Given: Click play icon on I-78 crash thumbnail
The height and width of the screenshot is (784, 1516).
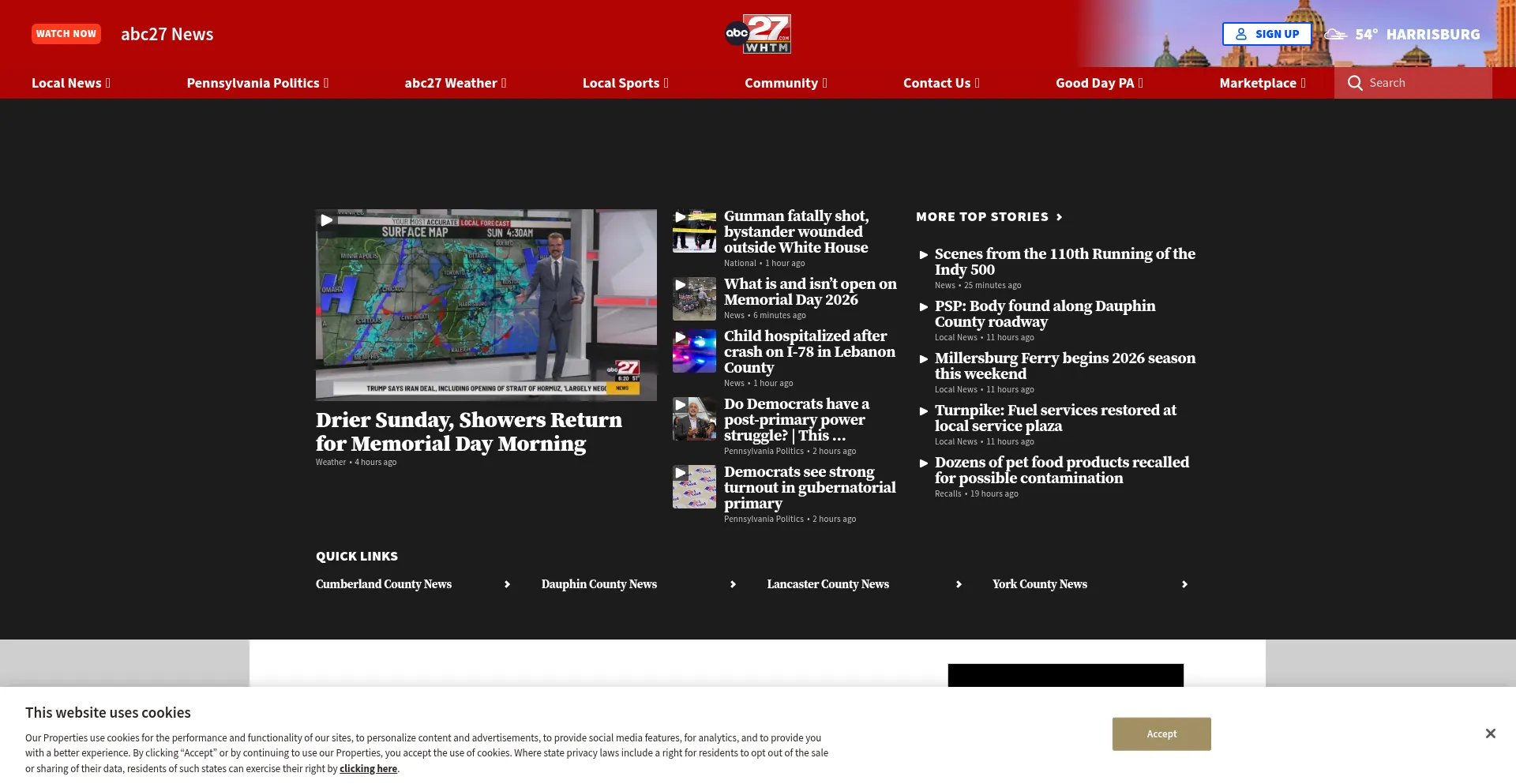Looking at the screenshot, I should tap(681, 337).
